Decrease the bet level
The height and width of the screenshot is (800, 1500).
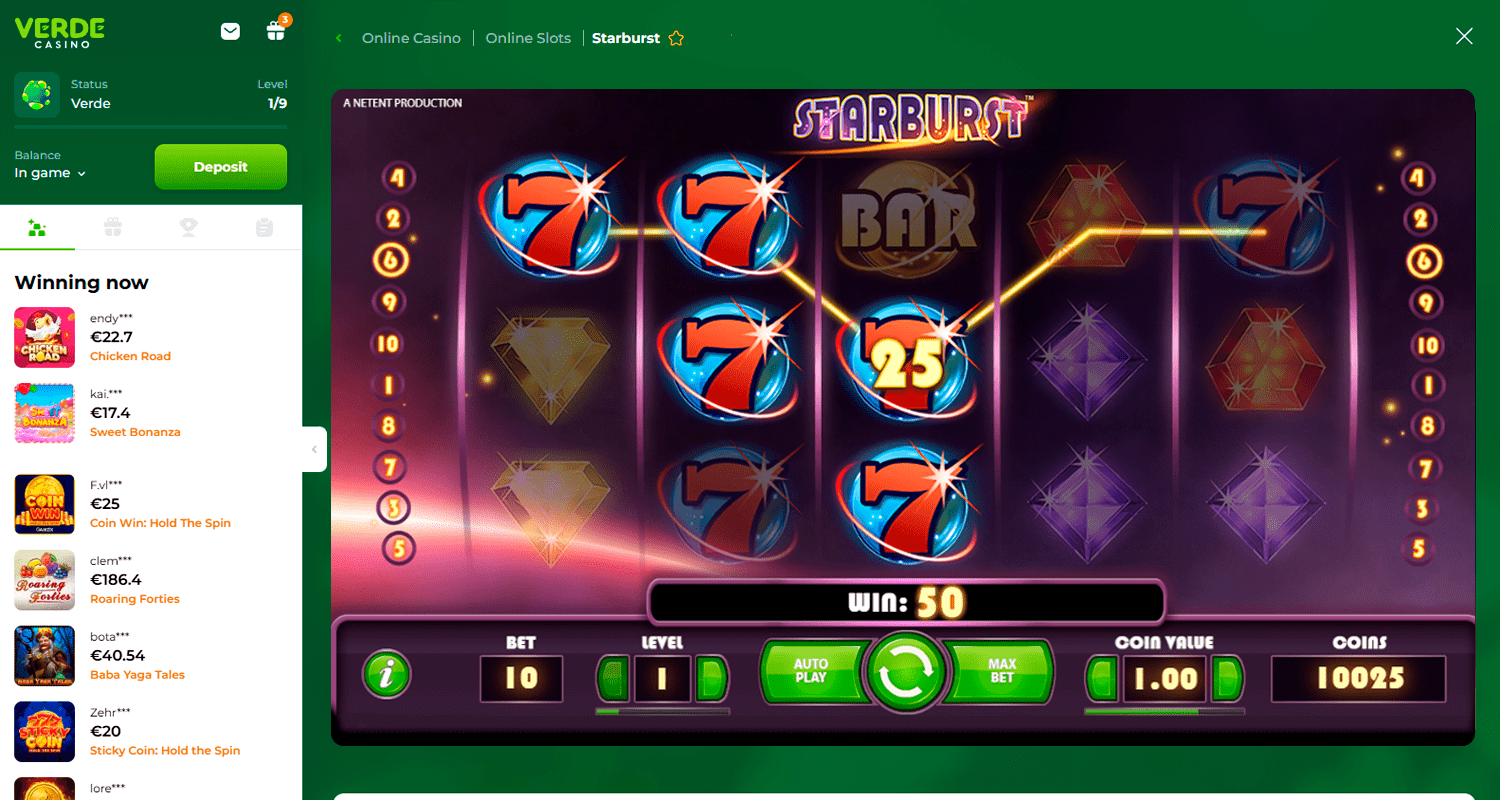click(x=612, y=679)
